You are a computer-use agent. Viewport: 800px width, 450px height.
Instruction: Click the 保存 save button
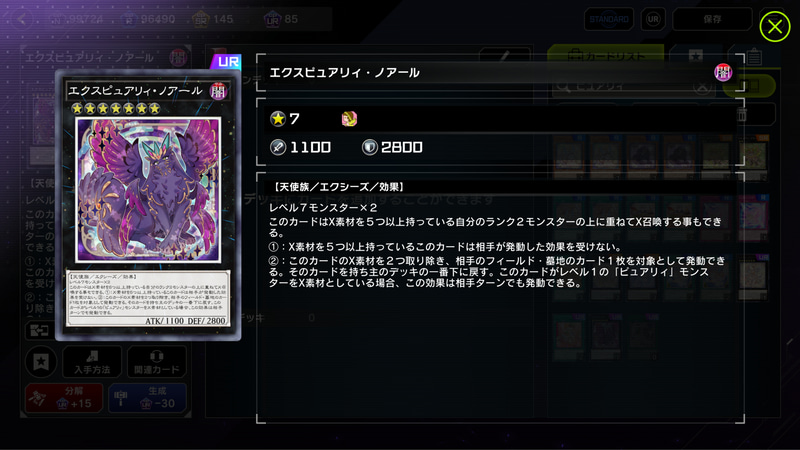point(712,19)
